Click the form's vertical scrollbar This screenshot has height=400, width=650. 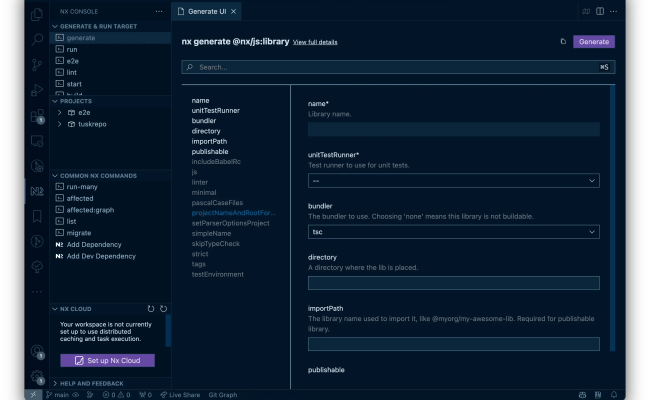pyautogui.click(x=612, y=218)
